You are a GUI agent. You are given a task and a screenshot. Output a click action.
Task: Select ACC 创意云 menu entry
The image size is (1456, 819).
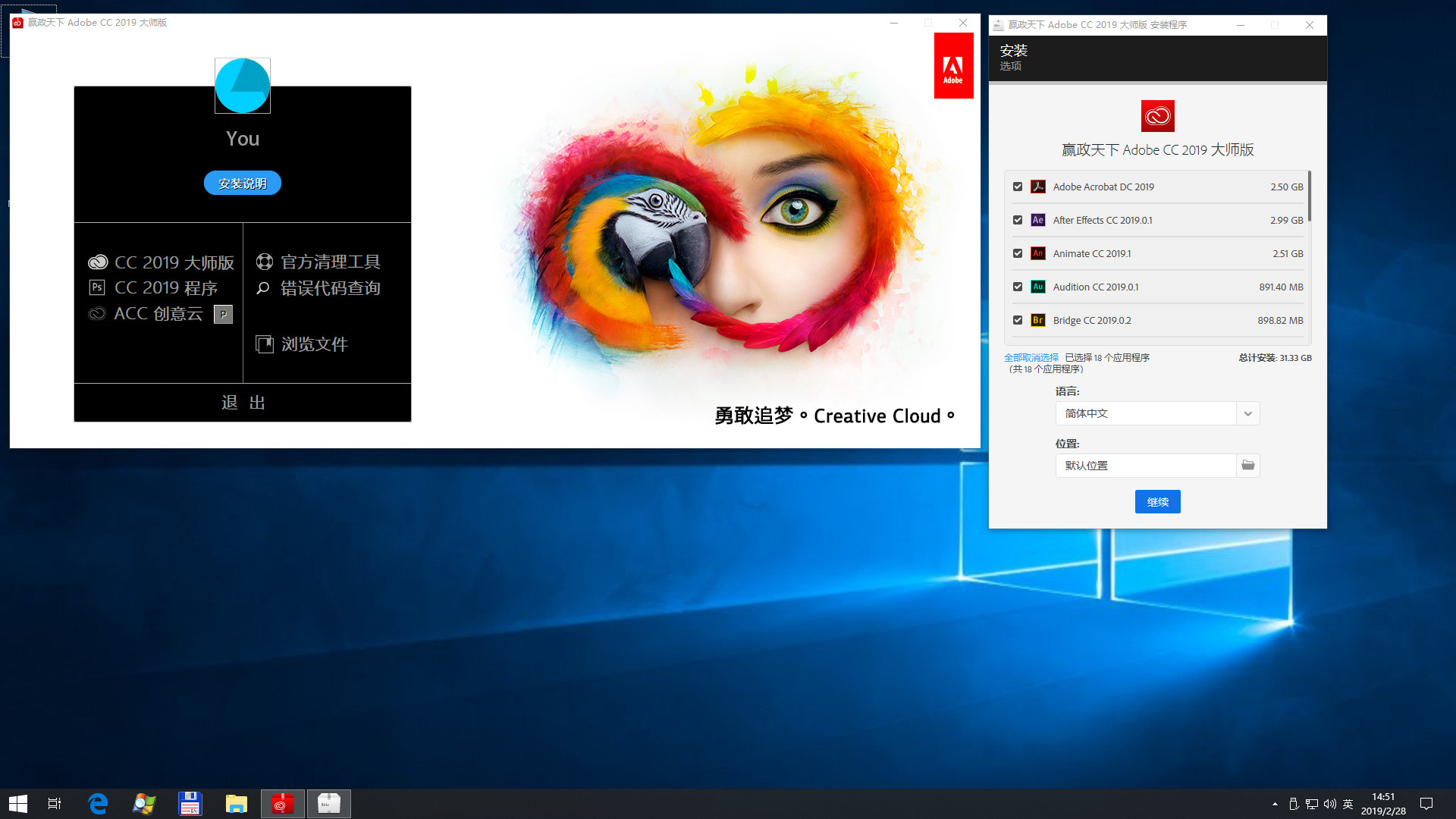click(158, 314)
